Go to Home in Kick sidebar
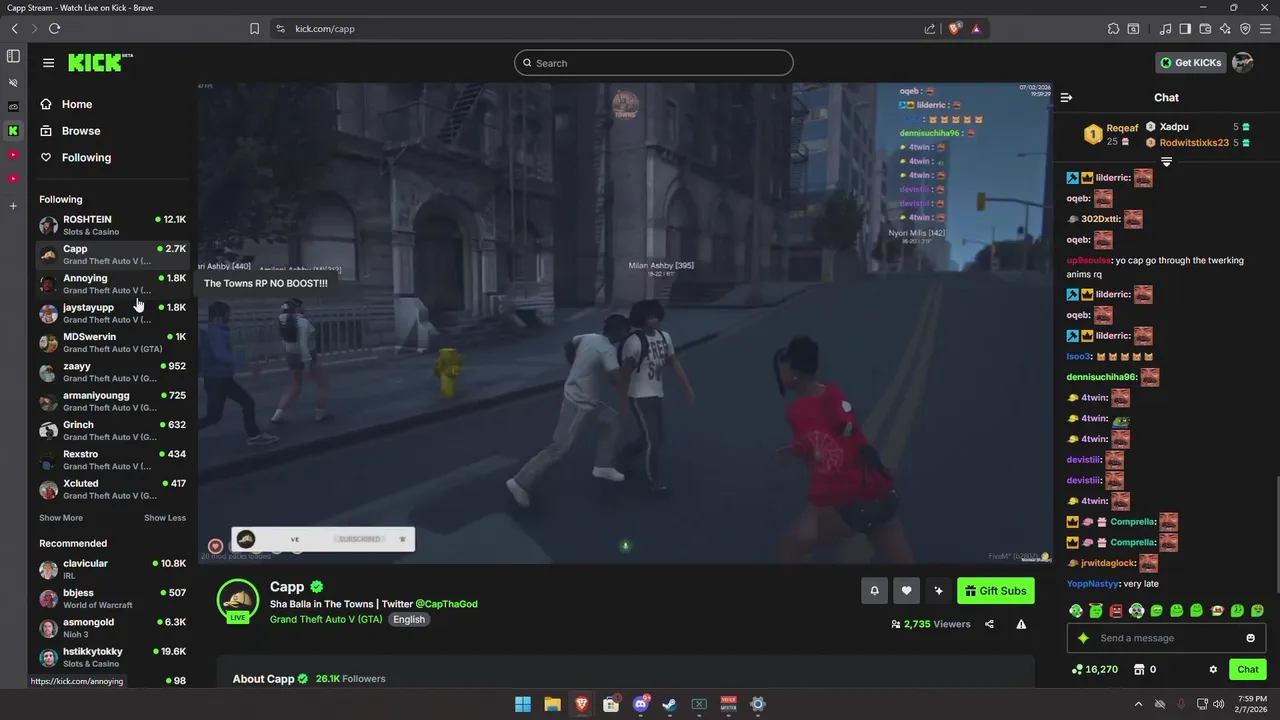This screenshot has height=720, width=1280. pos(77,104)
